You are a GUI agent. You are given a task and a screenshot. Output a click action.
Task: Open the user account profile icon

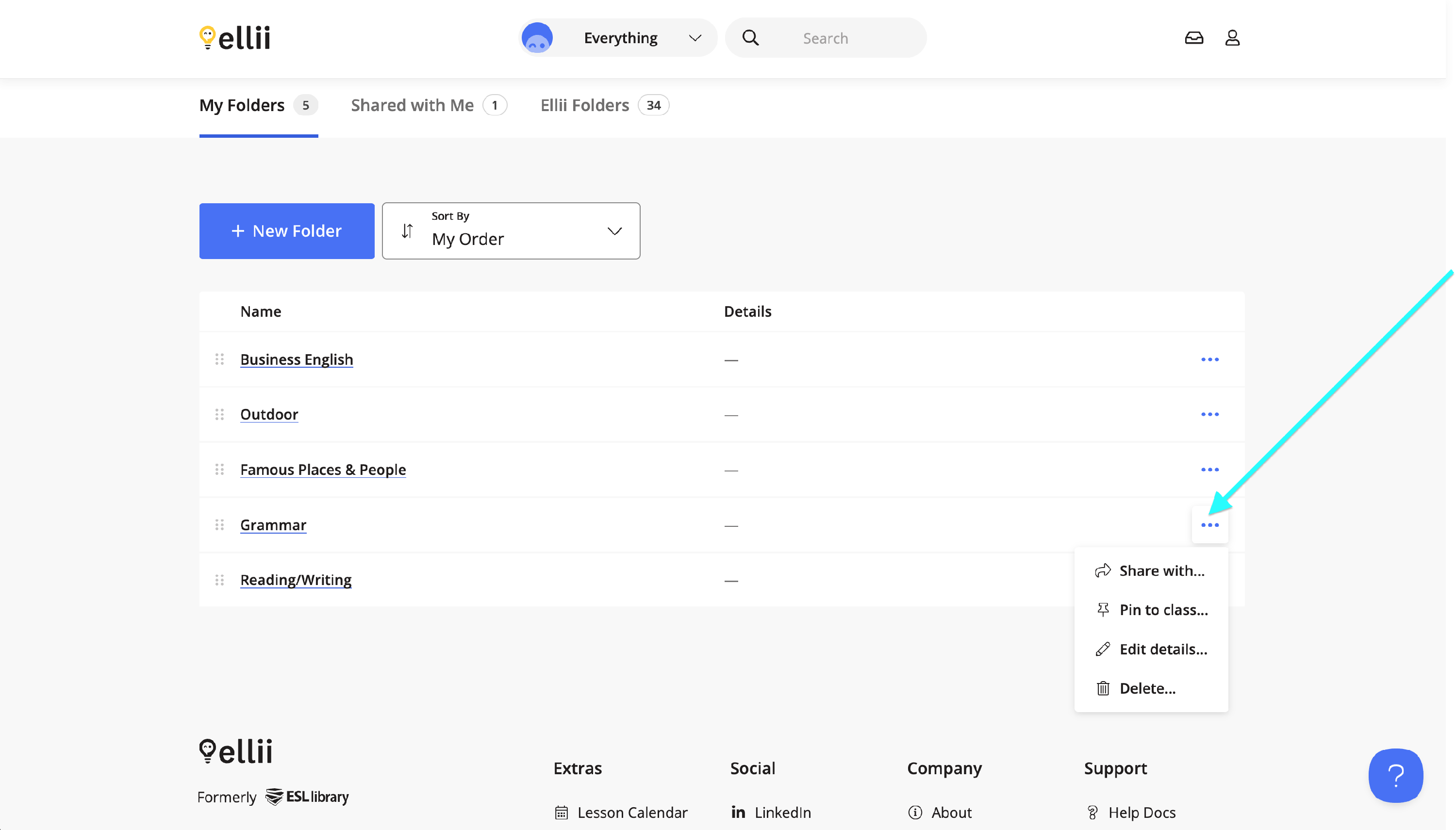pos(1232,38)
